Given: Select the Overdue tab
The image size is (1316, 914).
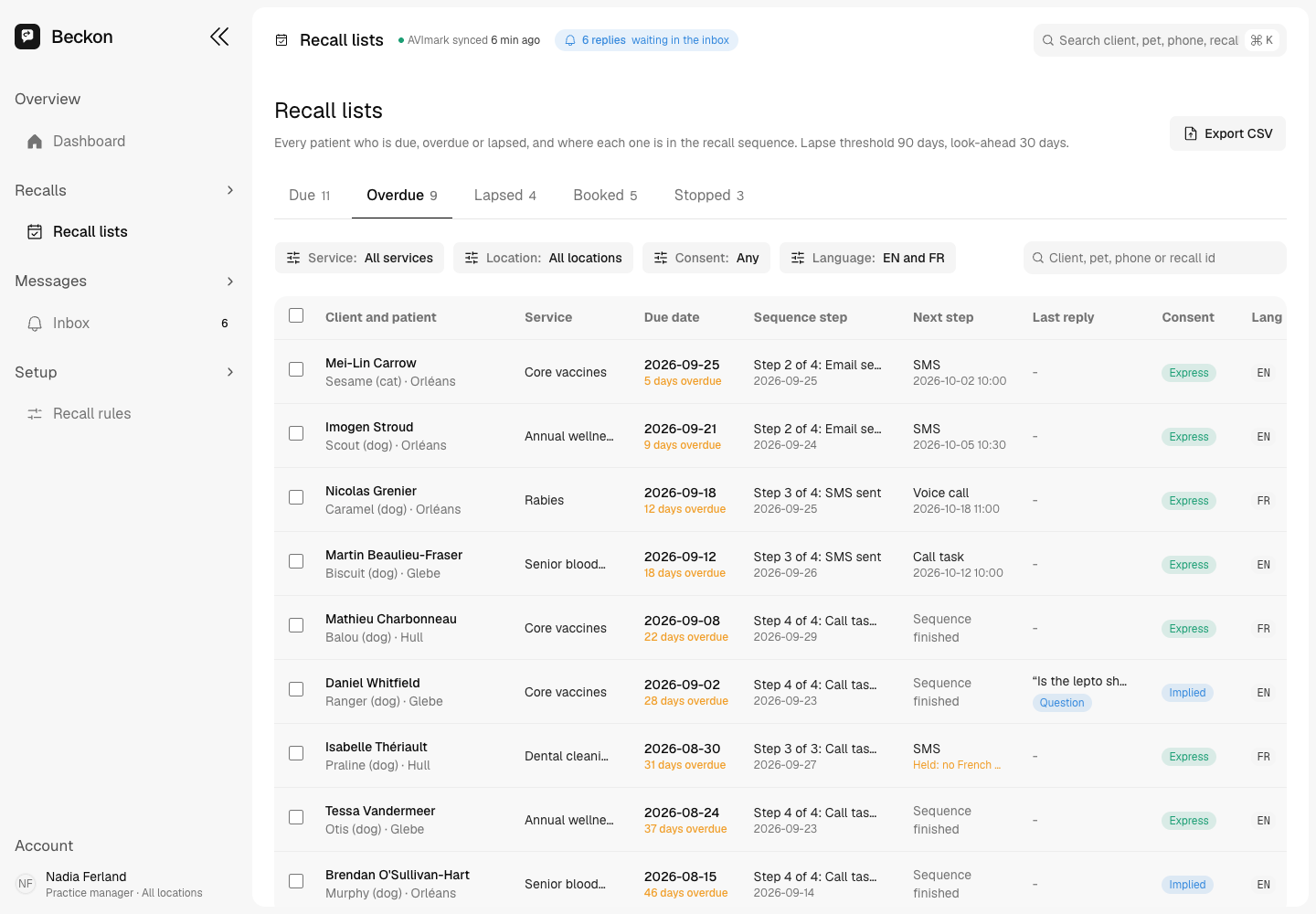Looking at the screenshot, I should coord(402,196).
